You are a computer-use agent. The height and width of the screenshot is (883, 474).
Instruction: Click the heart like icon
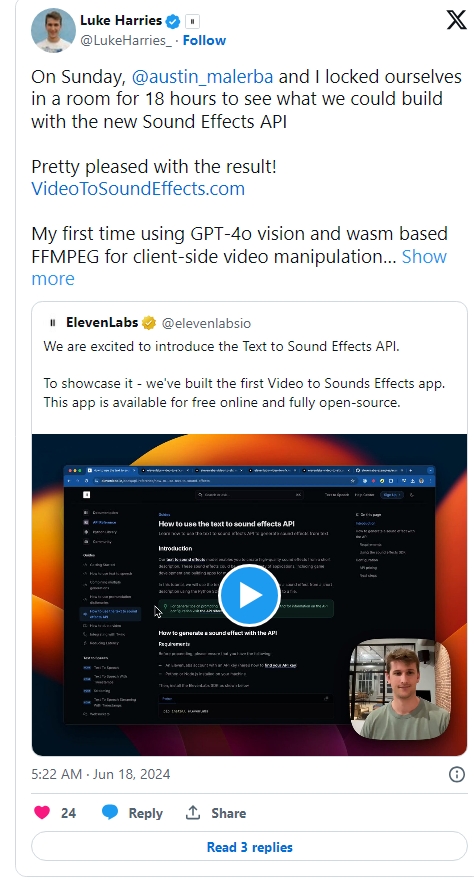42,812
